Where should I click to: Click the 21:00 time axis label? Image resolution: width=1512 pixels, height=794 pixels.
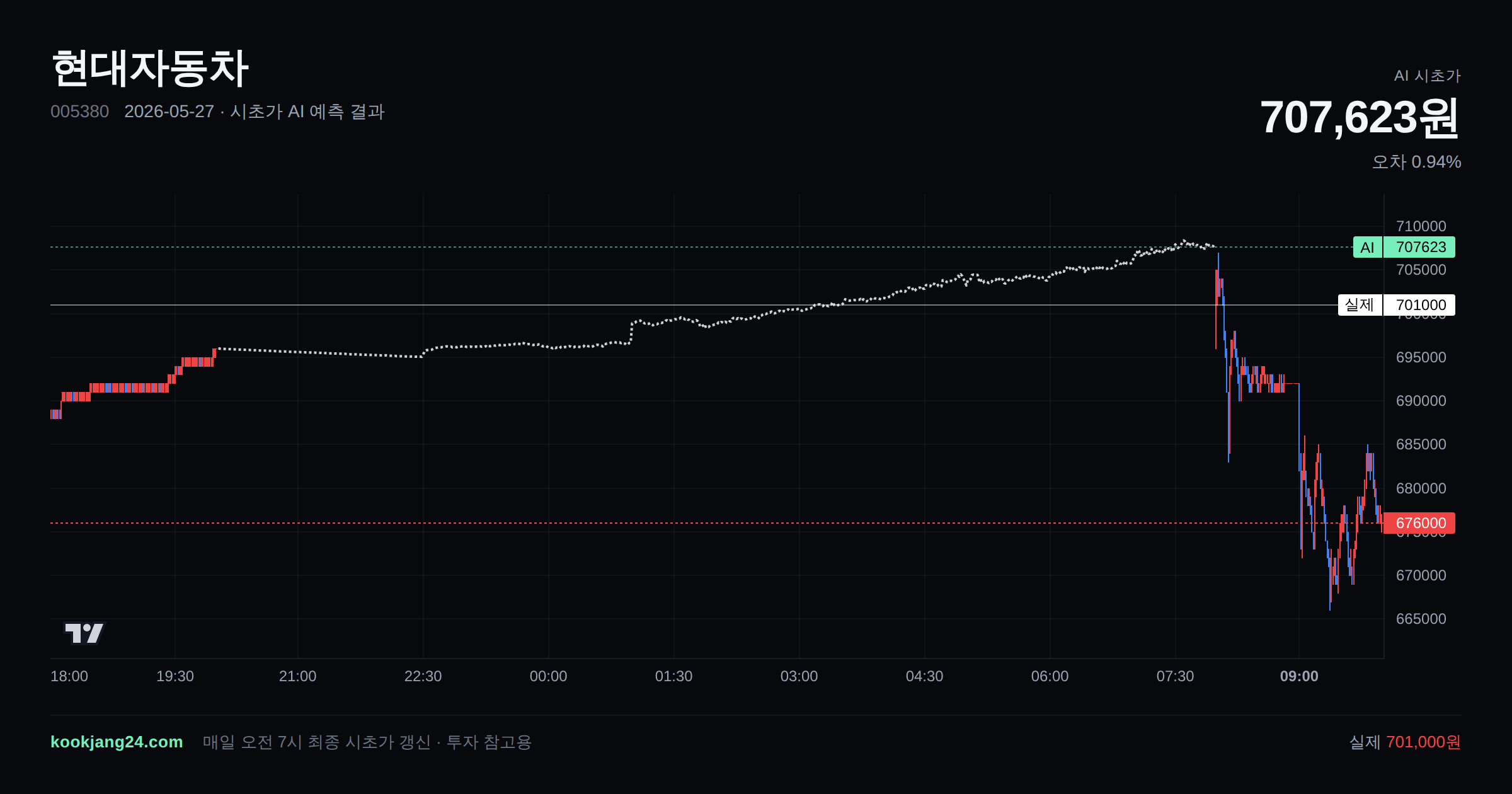click(x=297, y=676)
